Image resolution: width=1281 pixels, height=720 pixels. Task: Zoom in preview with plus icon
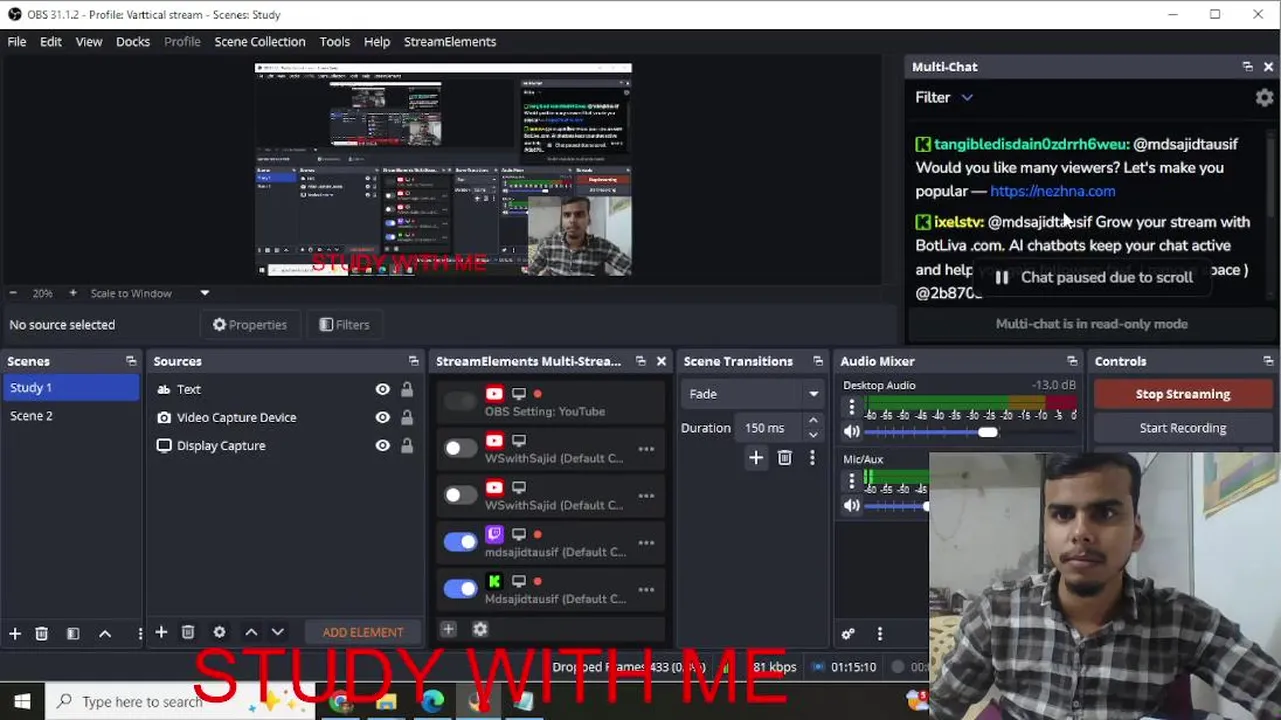tap(73, 293)
